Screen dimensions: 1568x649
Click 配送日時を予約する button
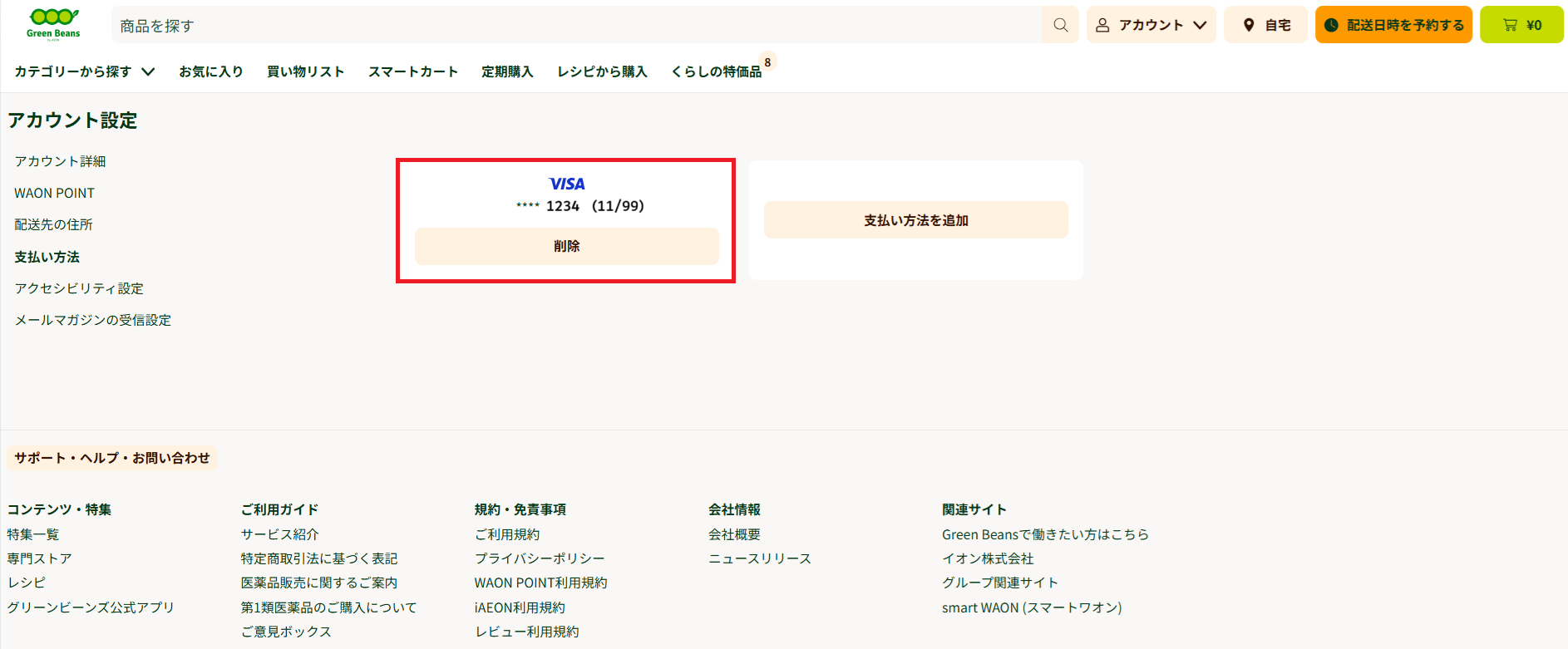point(1393,25)
